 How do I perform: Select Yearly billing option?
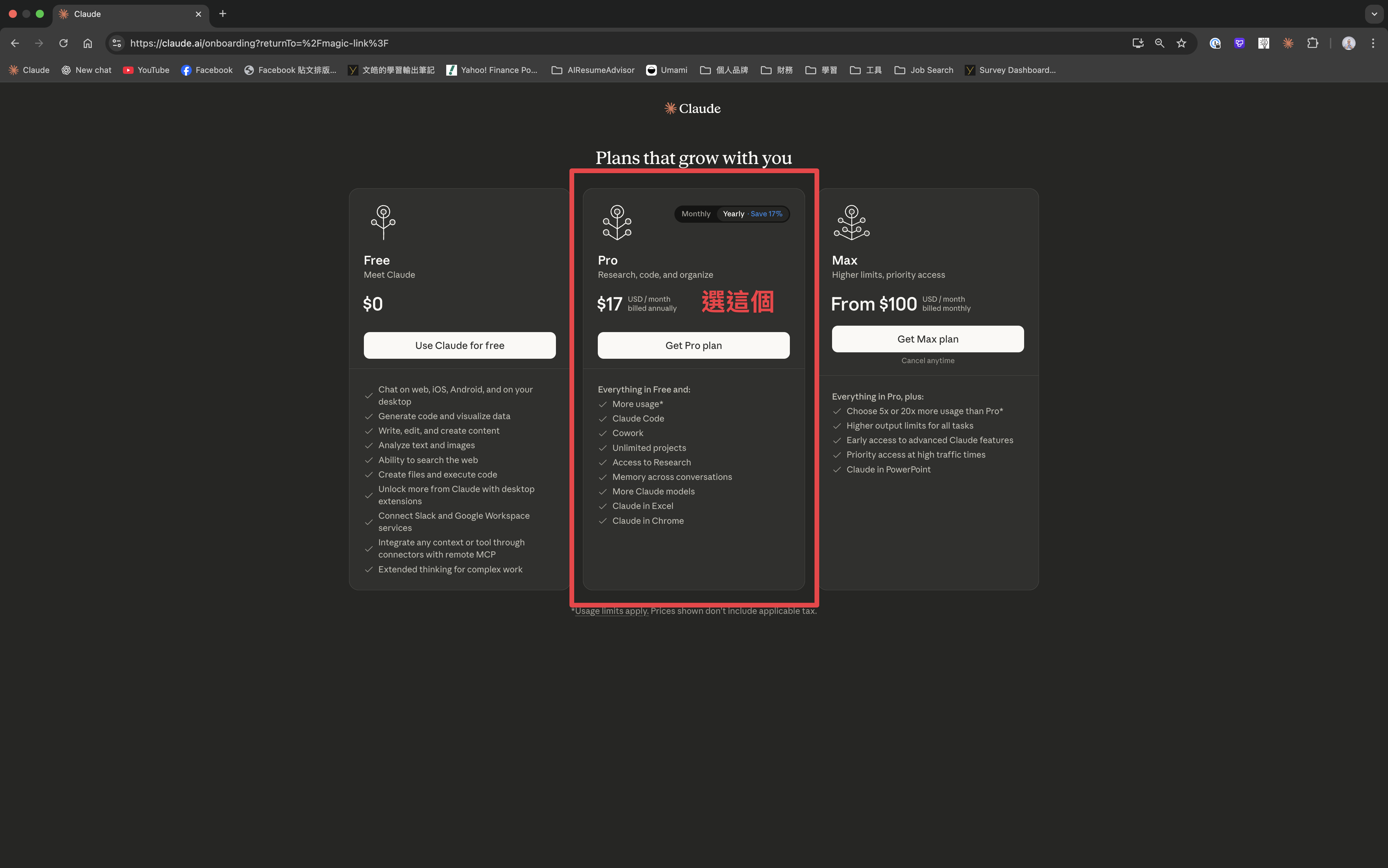point(752,214)
